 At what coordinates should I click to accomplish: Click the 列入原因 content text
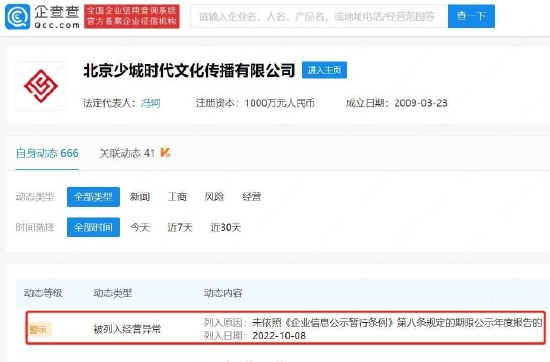point(373,322)
